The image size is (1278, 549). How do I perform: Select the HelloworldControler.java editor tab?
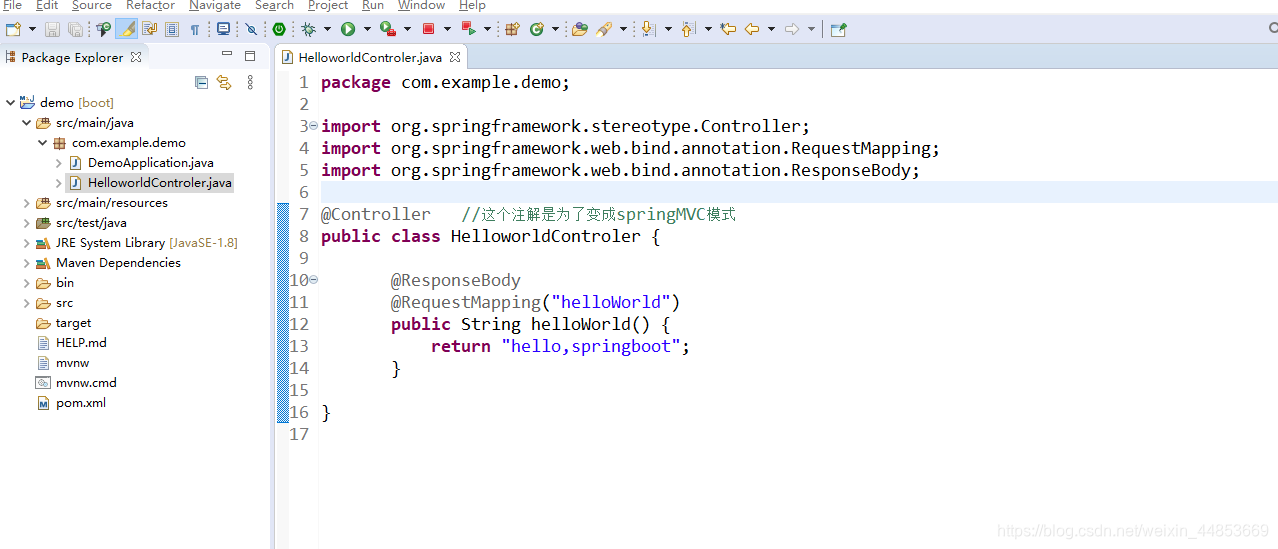click(369, 57)
